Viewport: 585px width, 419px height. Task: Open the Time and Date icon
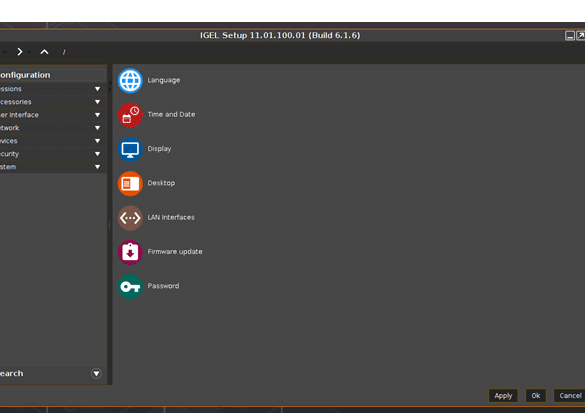(130, 115)
